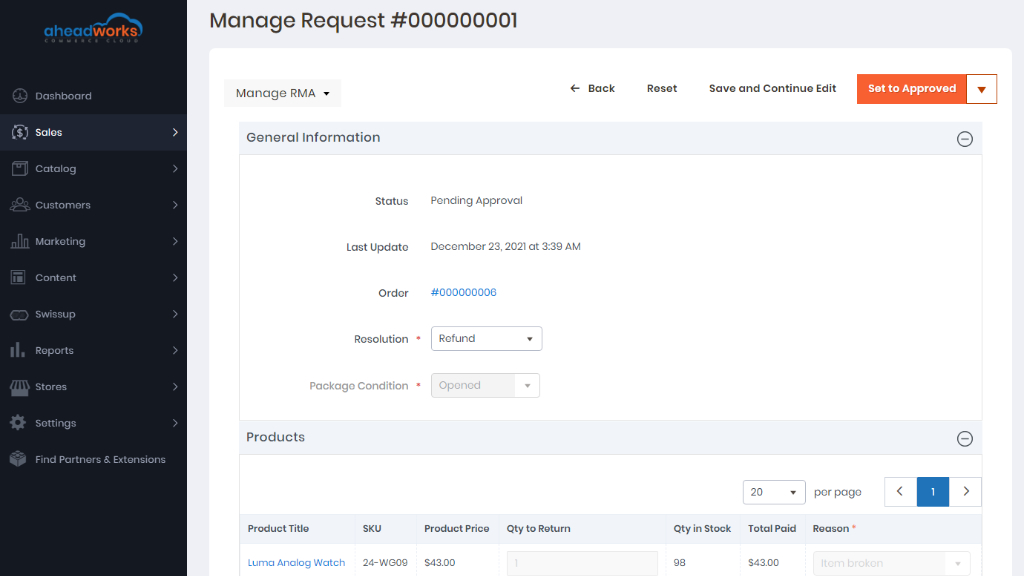Open the Set to Approved arrow dropdown
This screenshot has width=1024, height=576.
pos(982,89)
